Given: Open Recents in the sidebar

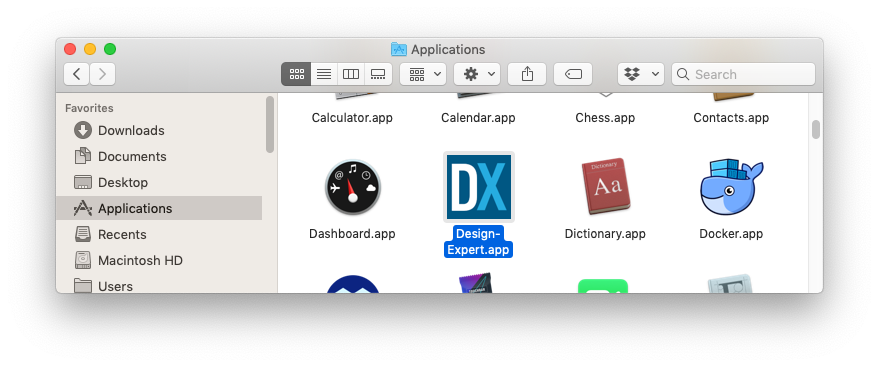Looking at the screenshot, I should [x=159, y=234].
